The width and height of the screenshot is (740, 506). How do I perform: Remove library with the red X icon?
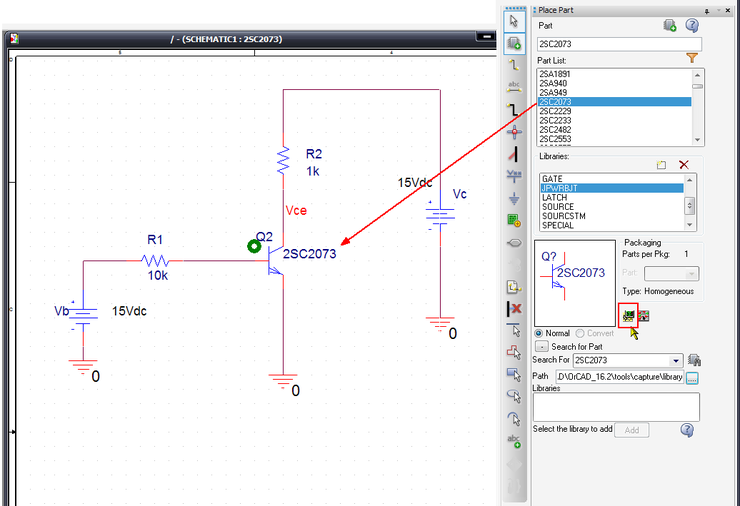click(x=684, y=164)
